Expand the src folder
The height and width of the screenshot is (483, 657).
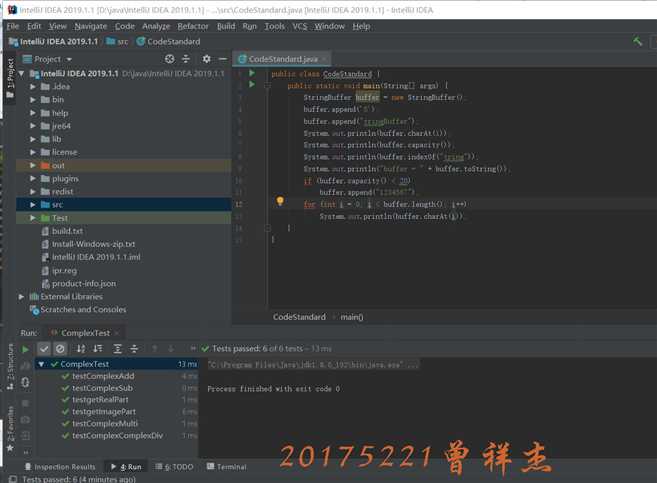pyautogui.click(x=33, y=205)
